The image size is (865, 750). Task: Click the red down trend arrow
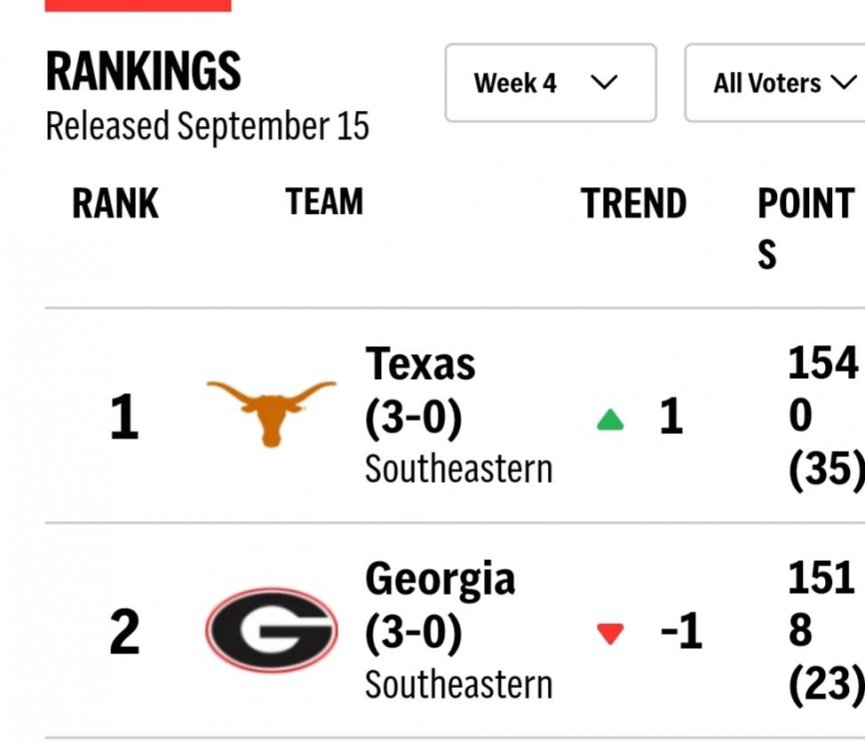(x=610, y=633)
